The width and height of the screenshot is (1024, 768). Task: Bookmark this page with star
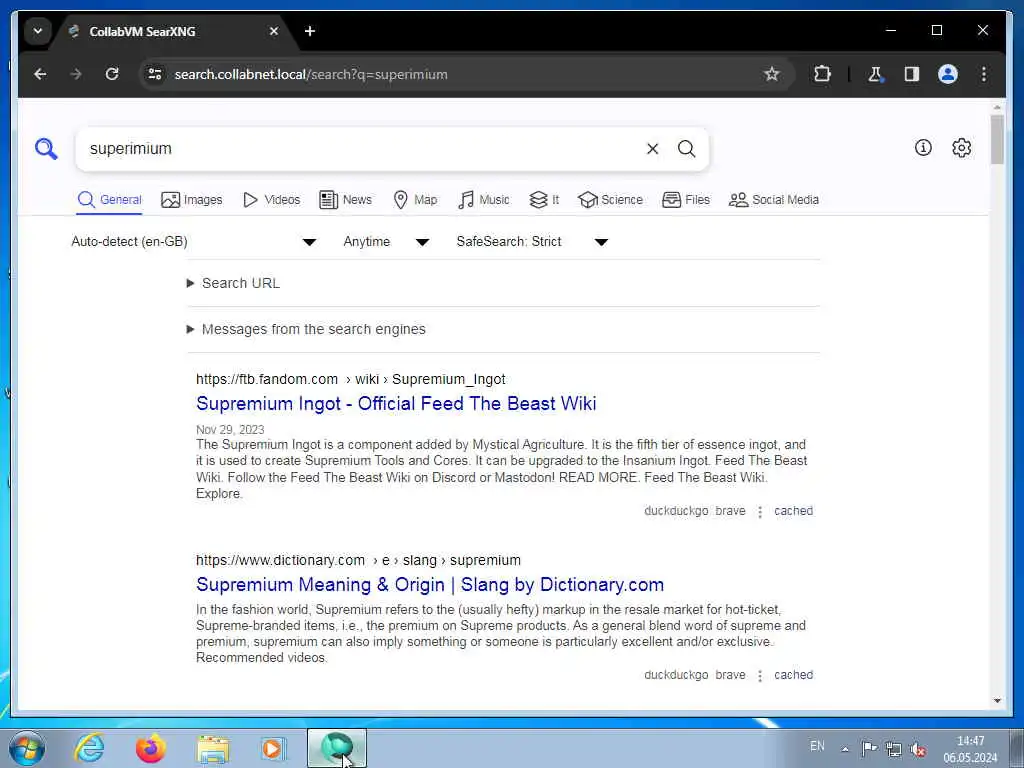(x=771, y=74)
